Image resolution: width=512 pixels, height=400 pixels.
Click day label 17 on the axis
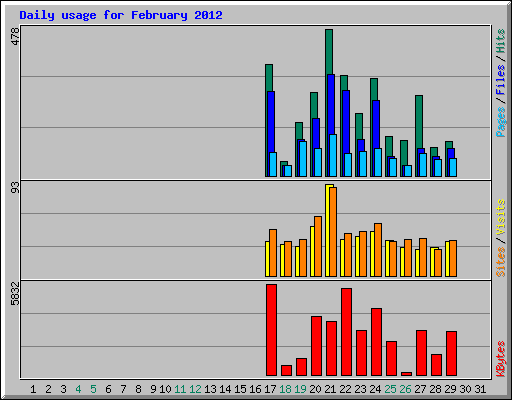pyautogui.click(x=270, y=389)
